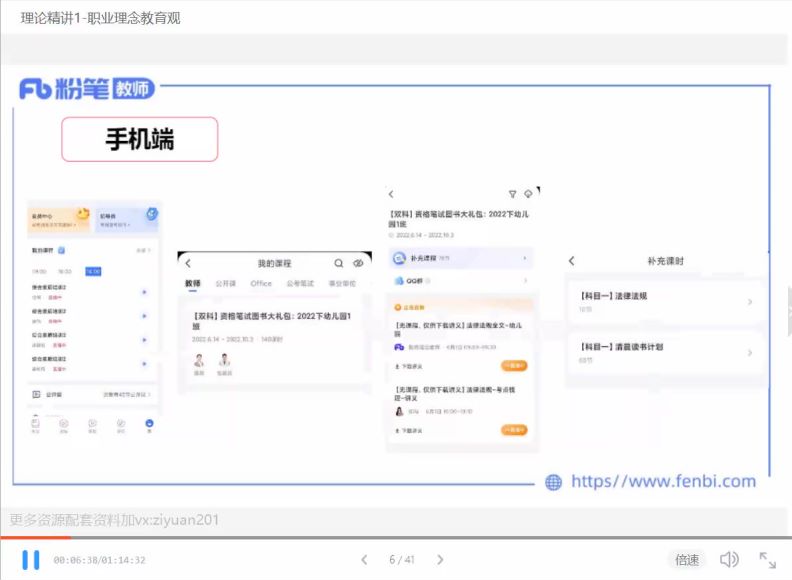Toggle the eye icon in 我的课程
The height and width of the screenshot is (580, 792).
(358, 263)
